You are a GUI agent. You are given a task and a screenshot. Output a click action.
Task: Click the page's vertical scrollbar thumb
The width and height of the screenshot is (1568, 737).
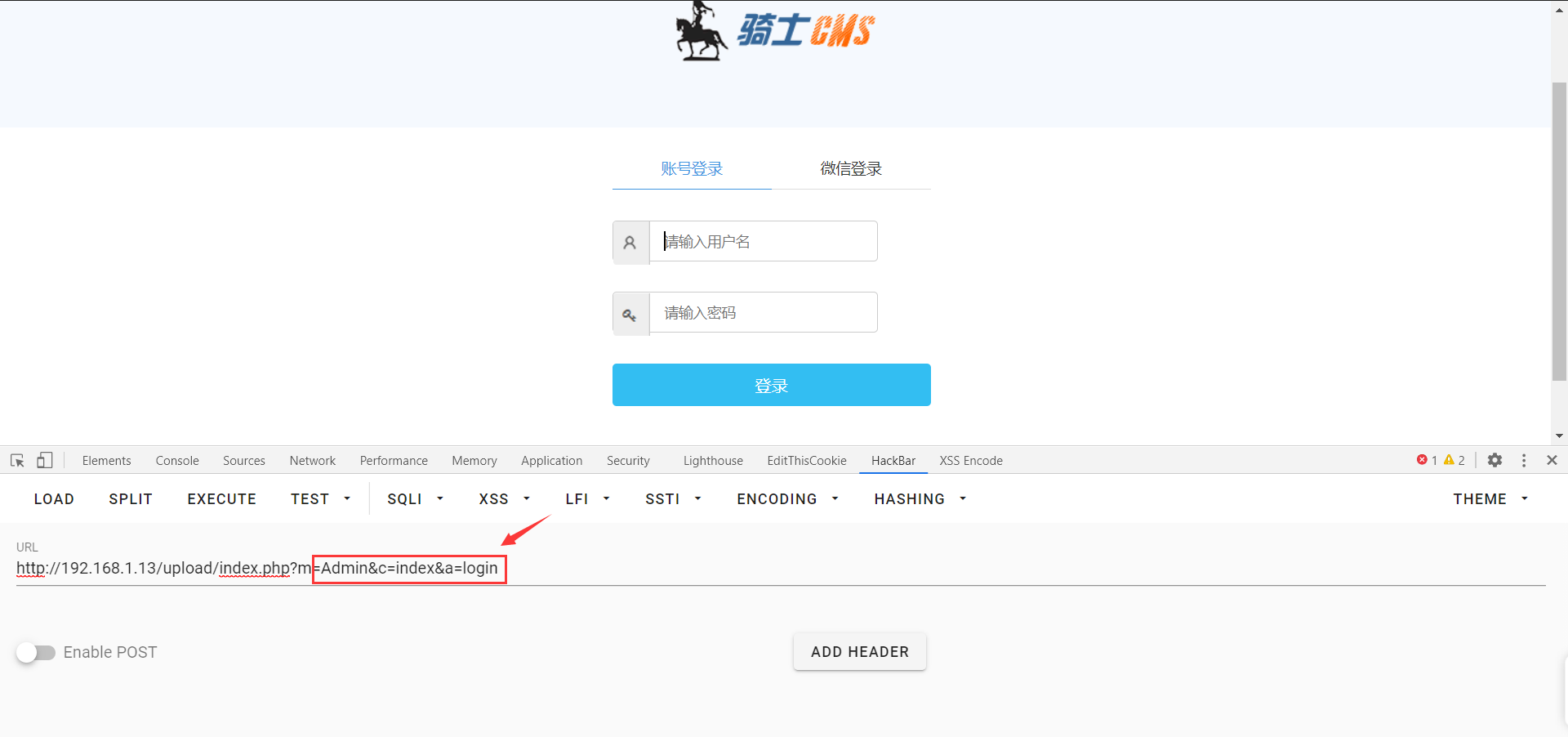point(1559,230)
